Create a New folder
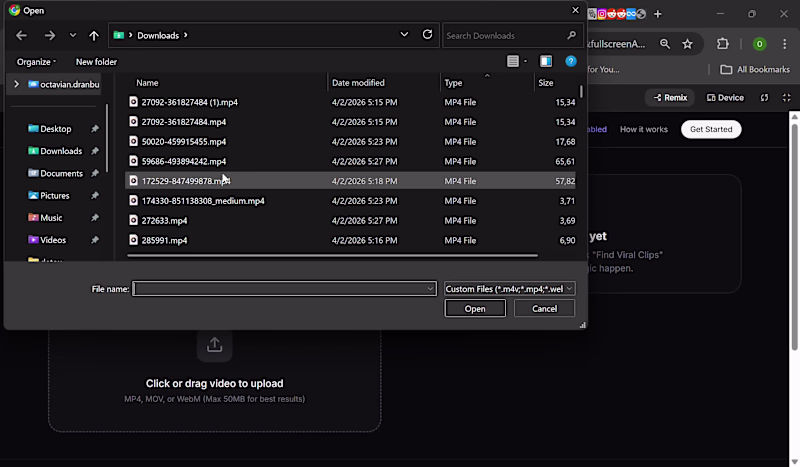Viewport: 800px width, 467px height. (96, 62)
